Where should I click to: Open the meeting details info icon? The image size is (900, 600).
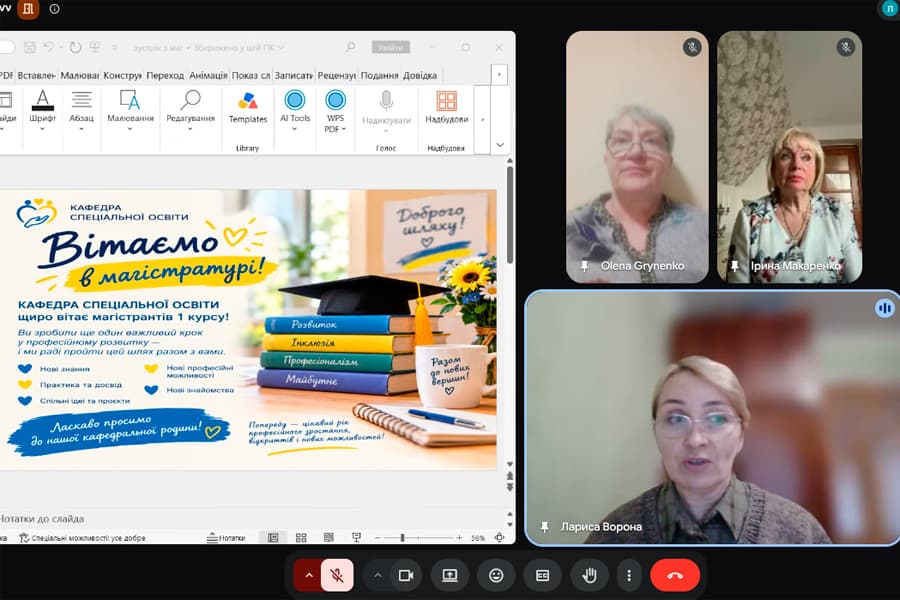pos(55,9)
